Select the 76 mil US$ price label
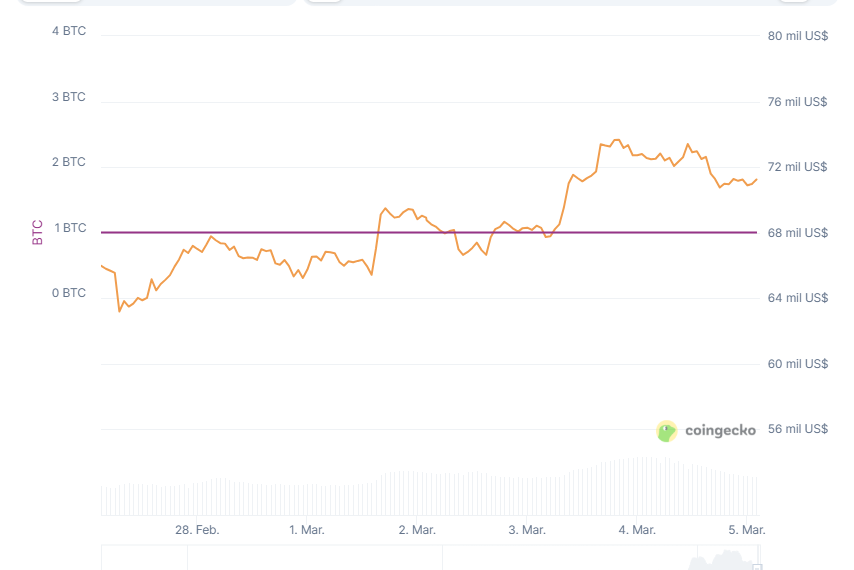 (797, 102)
